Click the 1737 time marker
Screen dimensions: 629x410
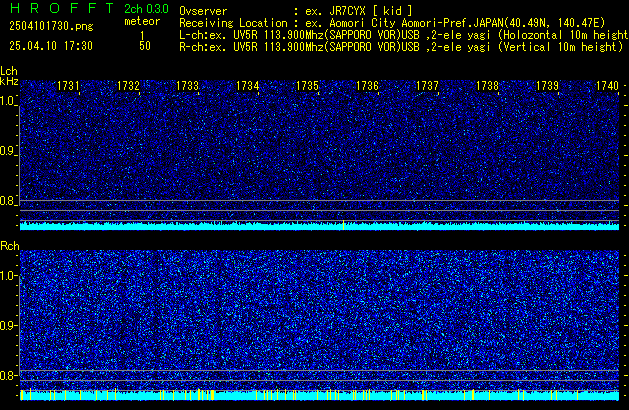[x=427, y=86]
